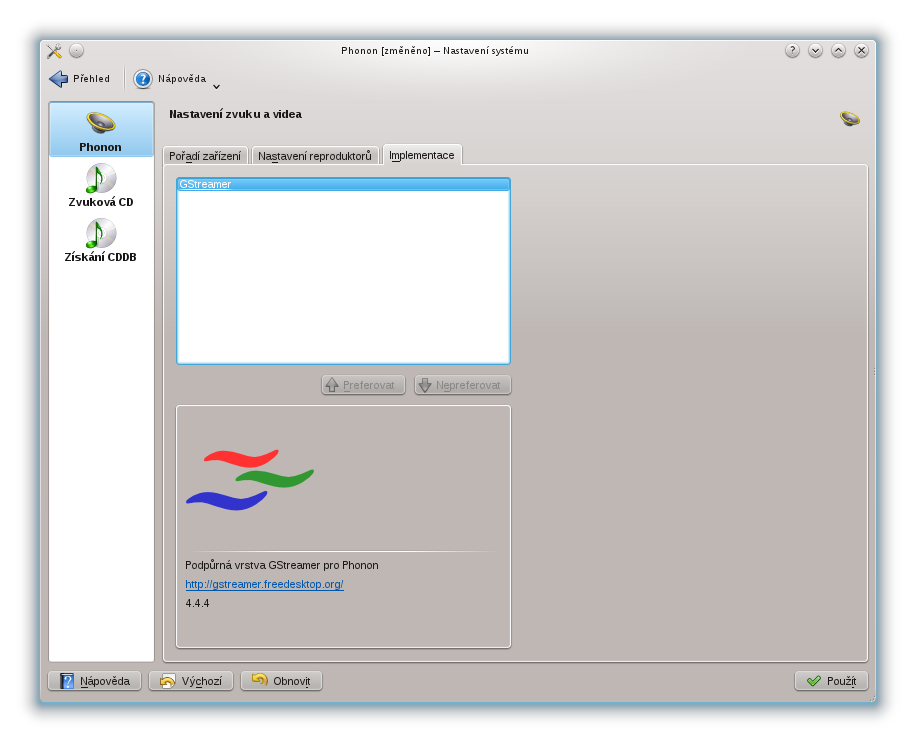Expand the Nápověda toolbar dropdown arrow
The width and height of the screenshot is (916, 742).
pos(216,86)
